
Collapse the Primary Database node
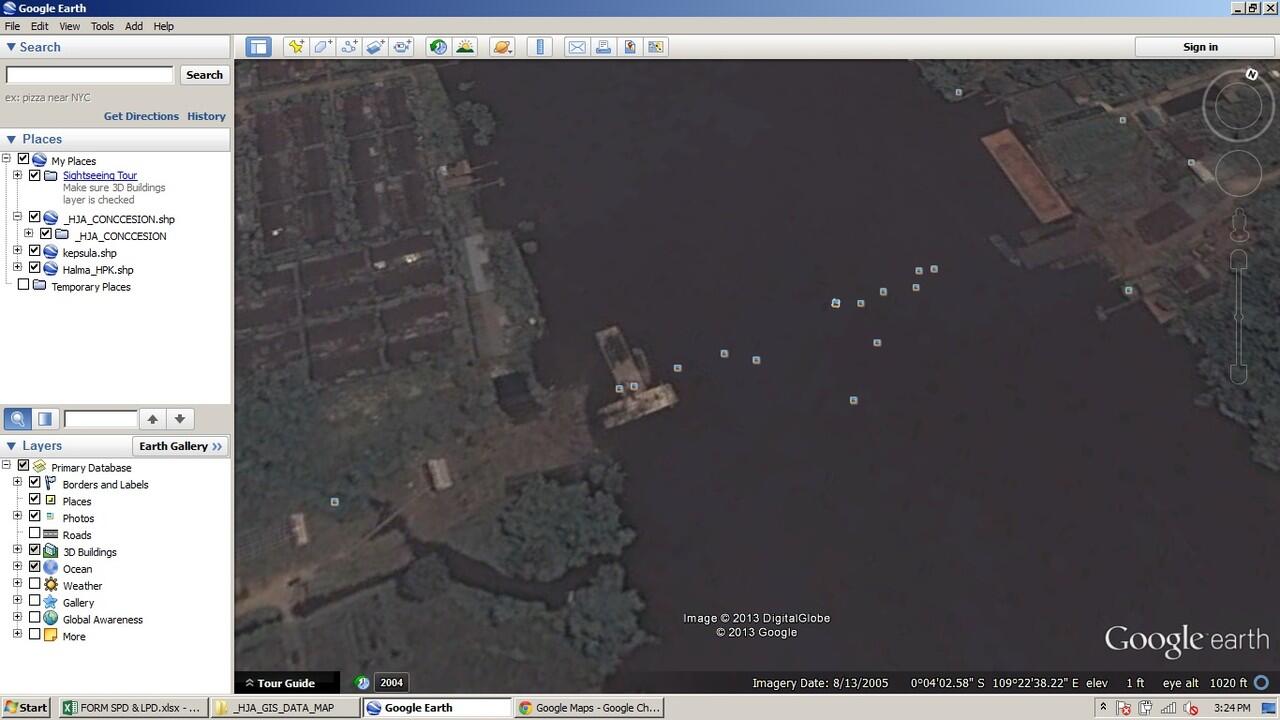coord(6,466)
